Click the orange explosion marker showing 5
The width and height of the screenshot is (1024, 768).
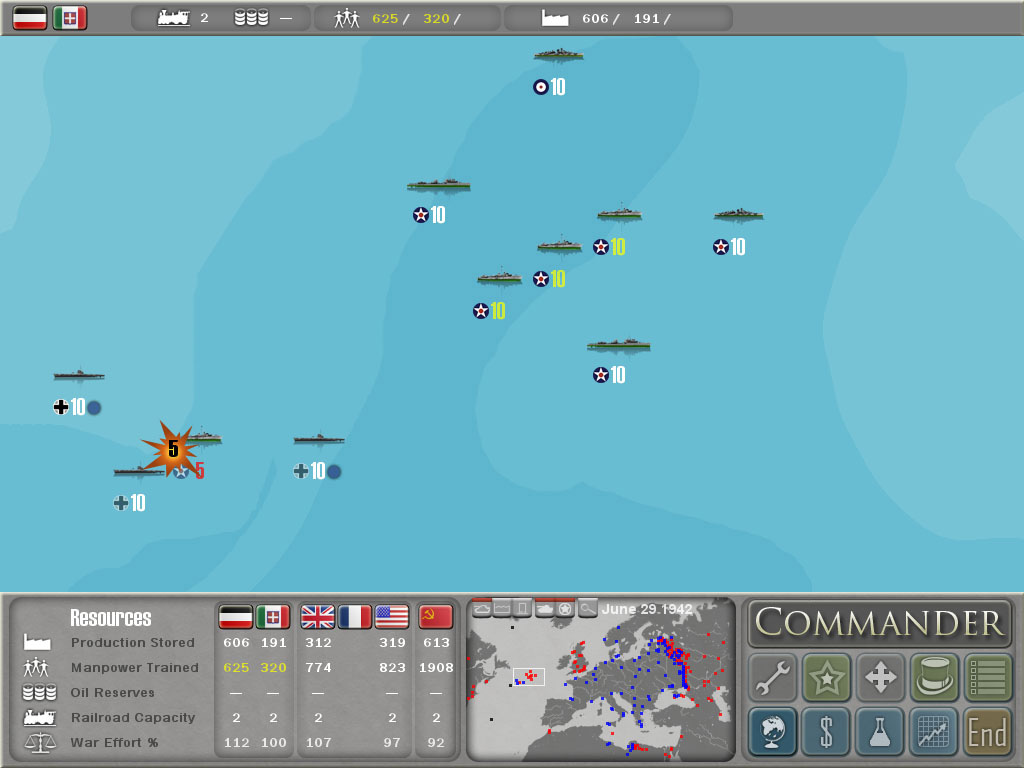pos(172,449)
